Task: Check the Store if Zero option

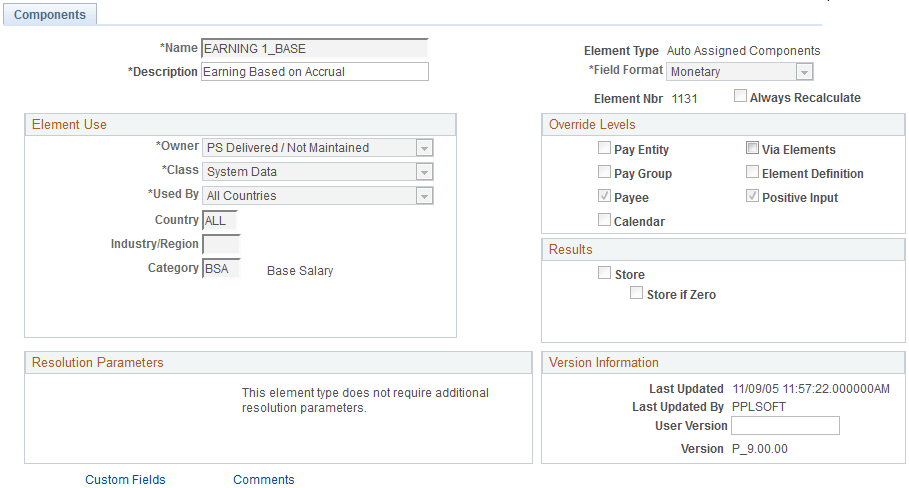Action: (636, 293)
